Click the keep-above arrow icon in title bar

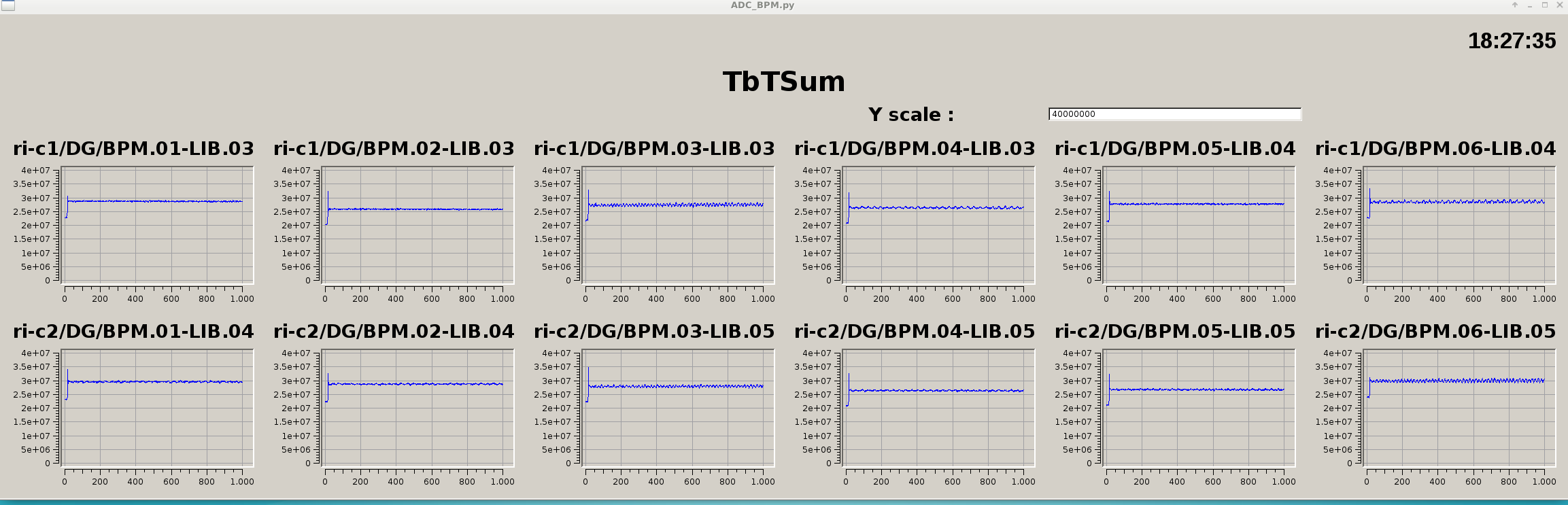point(1514,5)
